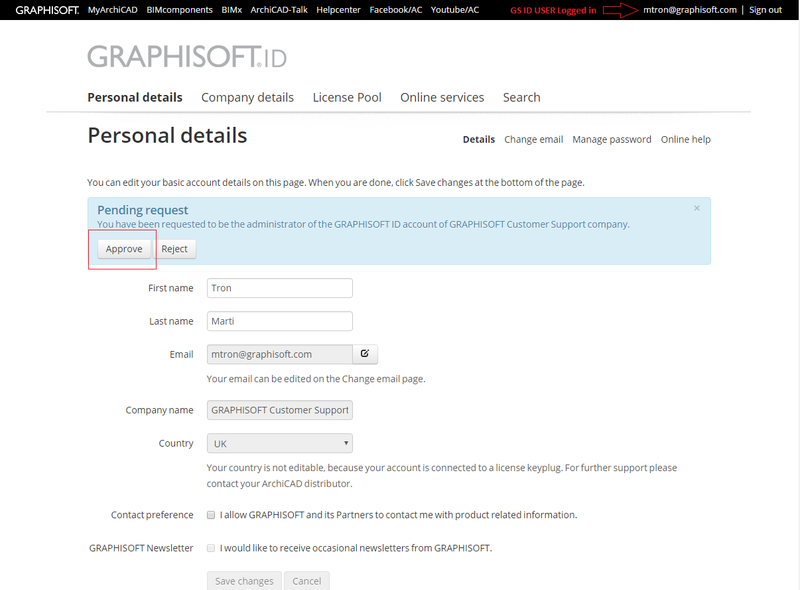Click the First name input field

(x=279, y=288)
